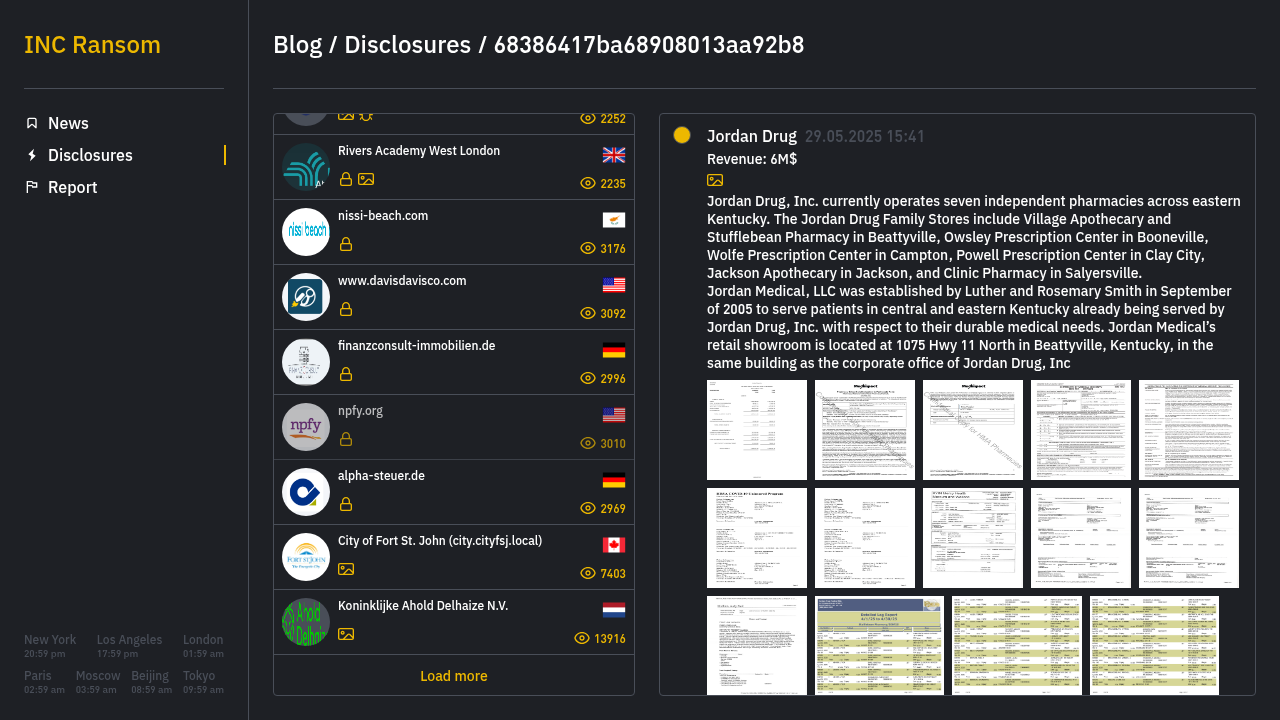Screen dimensions: 1280x720
Task: Open the News menu item
Action: 124,123
